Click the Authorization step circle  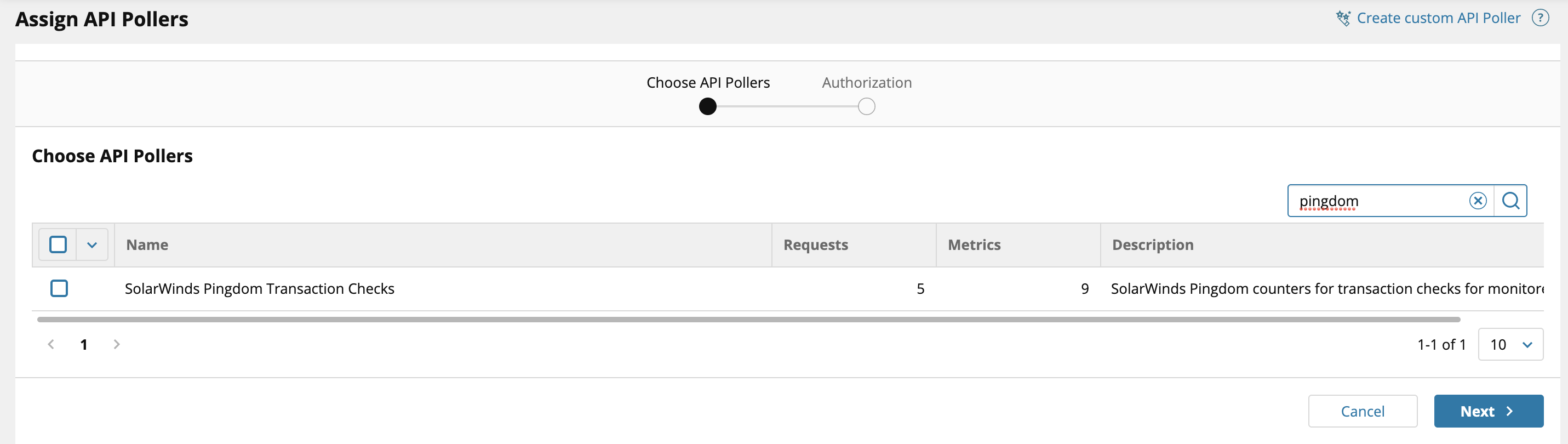(x=866, y=106)
